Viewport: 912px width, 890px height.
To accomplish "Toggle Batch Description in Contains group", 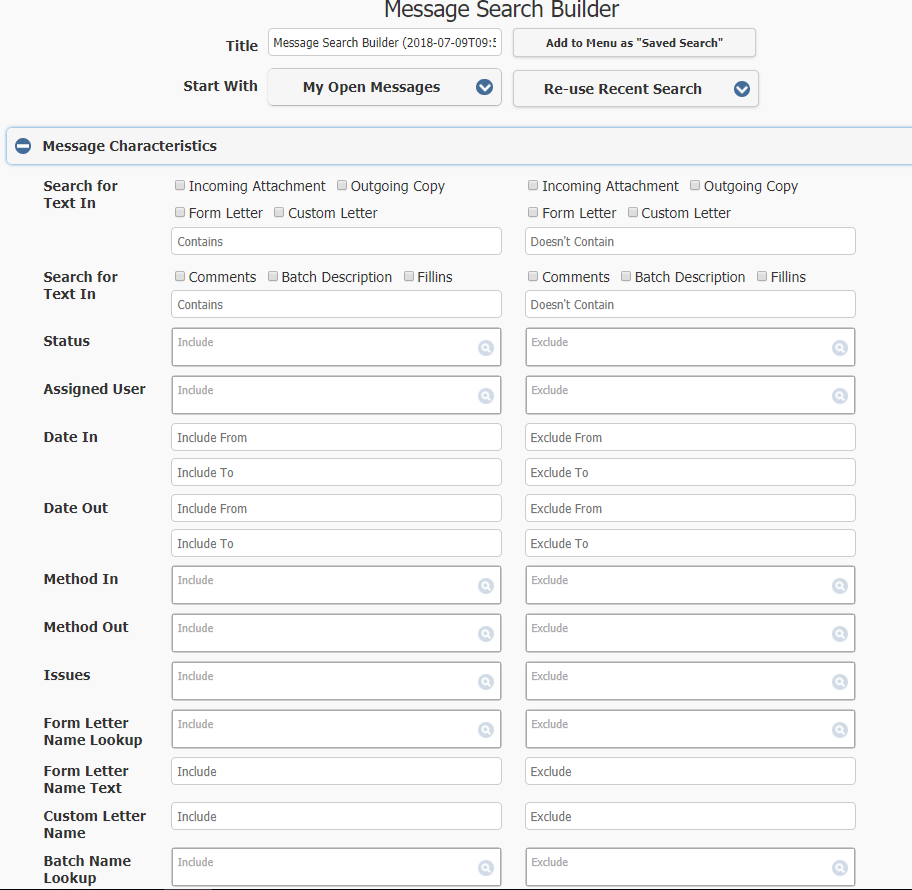I will point(273,276).
